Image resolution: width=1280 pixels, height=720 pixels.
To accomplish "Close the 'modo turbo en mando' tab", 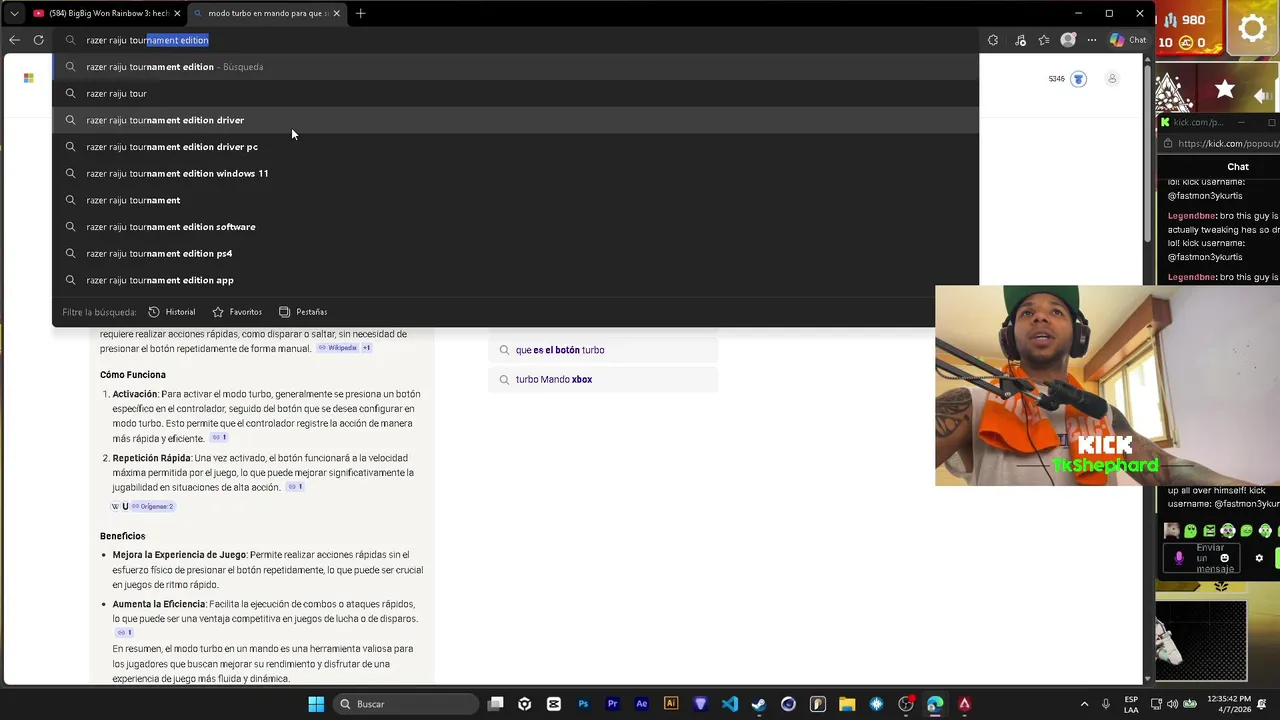I will coord(337,13).
